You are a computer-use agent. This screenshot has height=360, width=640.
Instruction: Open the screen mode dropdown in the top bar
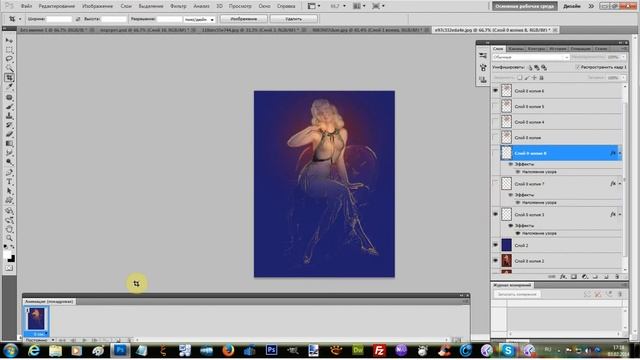pyautogui.click(x=378, y=6)
